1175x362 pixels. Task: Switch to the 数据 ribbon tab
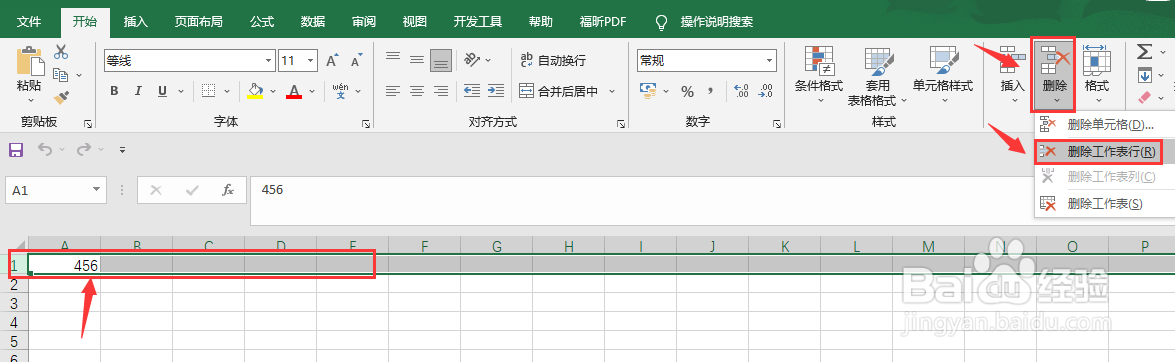(312, 22)
